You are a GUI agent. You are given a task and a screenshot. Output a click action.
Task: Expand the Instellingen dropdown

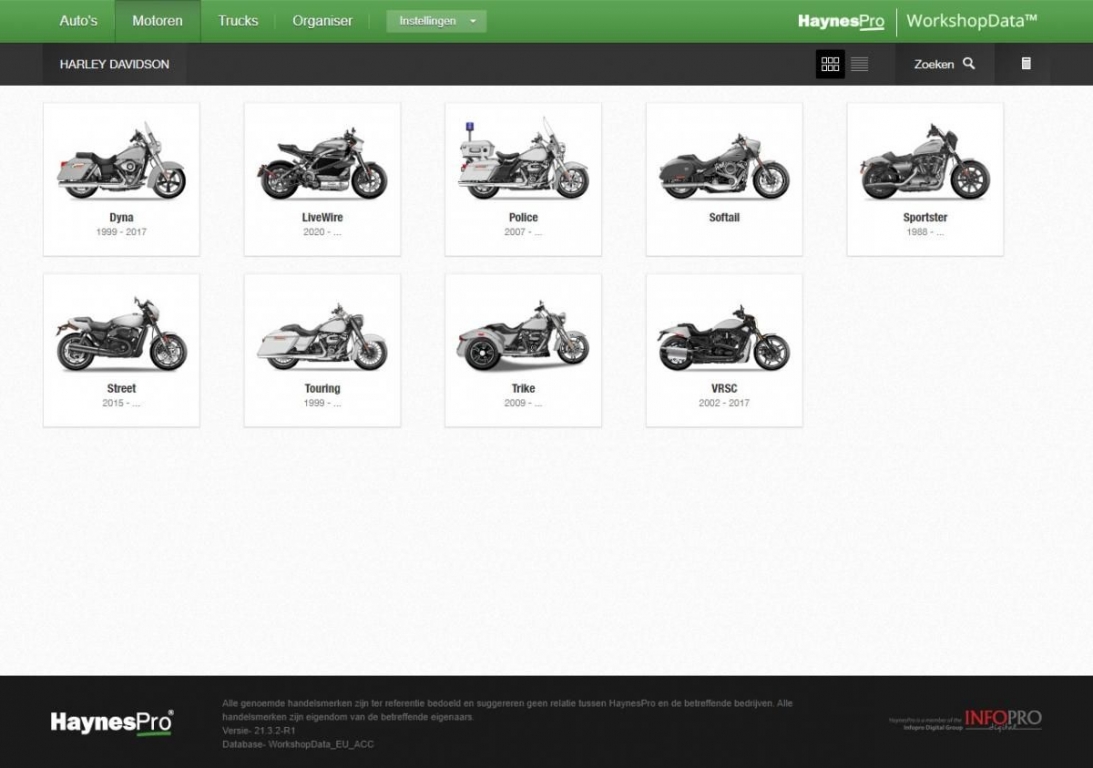[436, 21]
